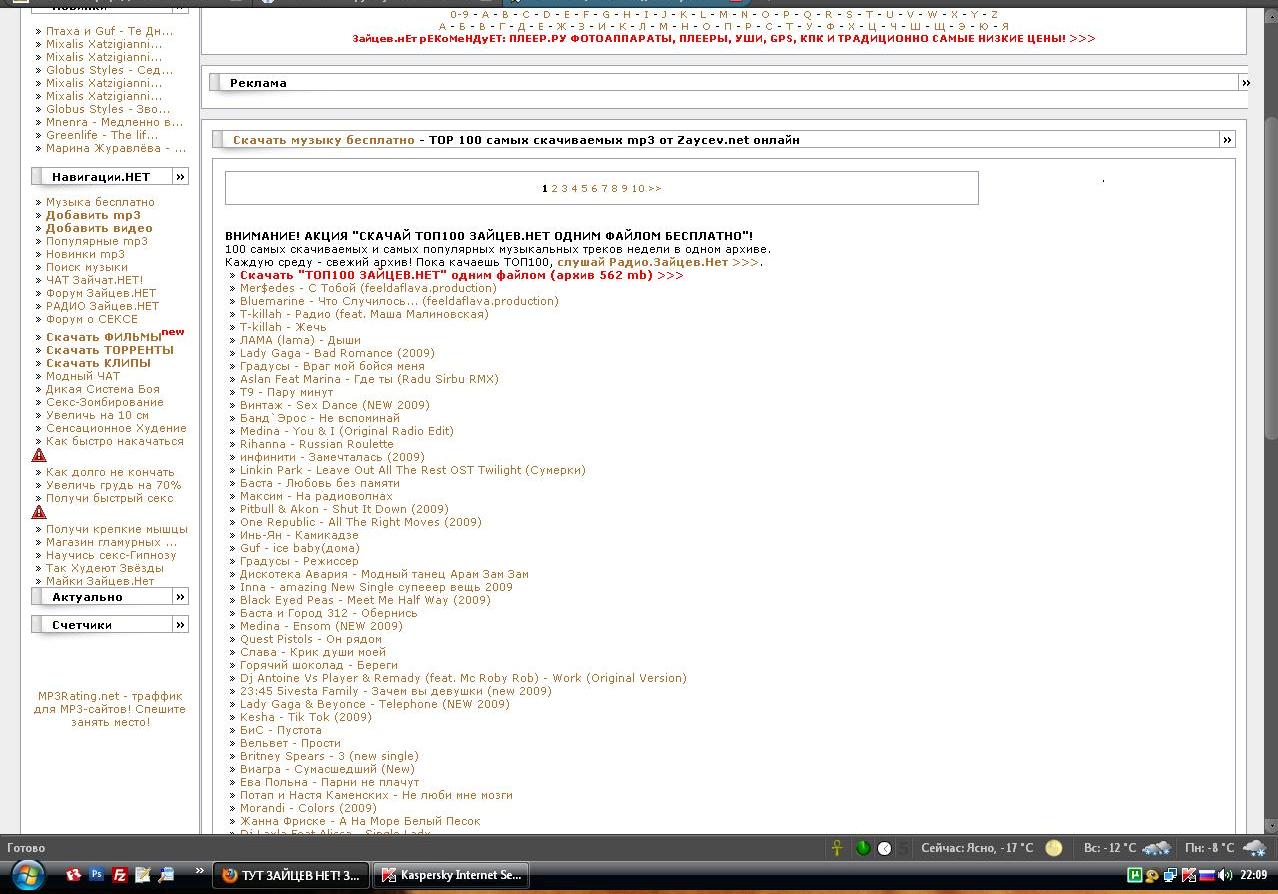Viewport: 1278px width, 894px height.
Task: Open Скачать ТОРРЕНТЫ sidebar link
Action: 110,350
